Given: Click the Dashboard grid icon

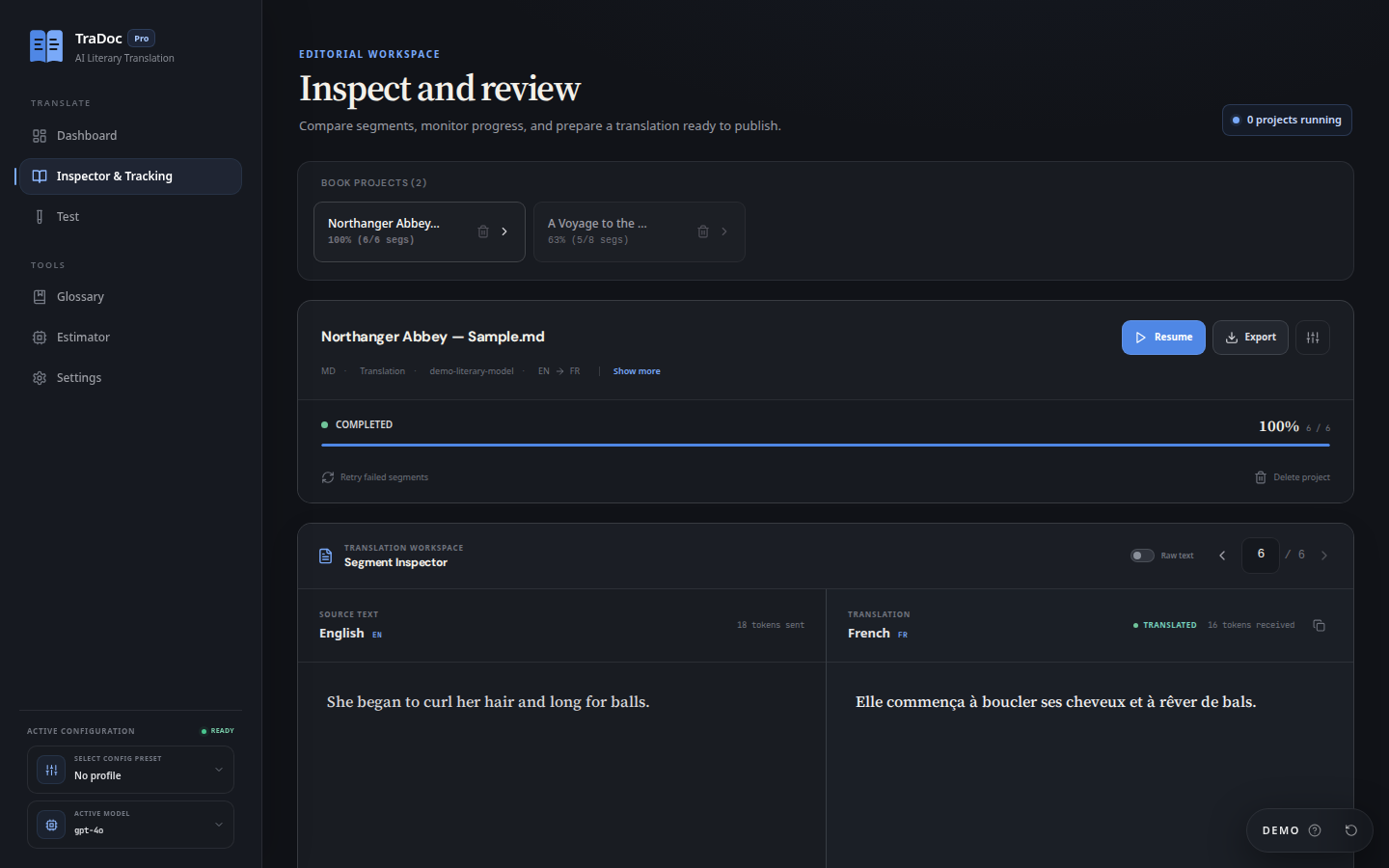Looking at the screenshot, I should (40, 136).
